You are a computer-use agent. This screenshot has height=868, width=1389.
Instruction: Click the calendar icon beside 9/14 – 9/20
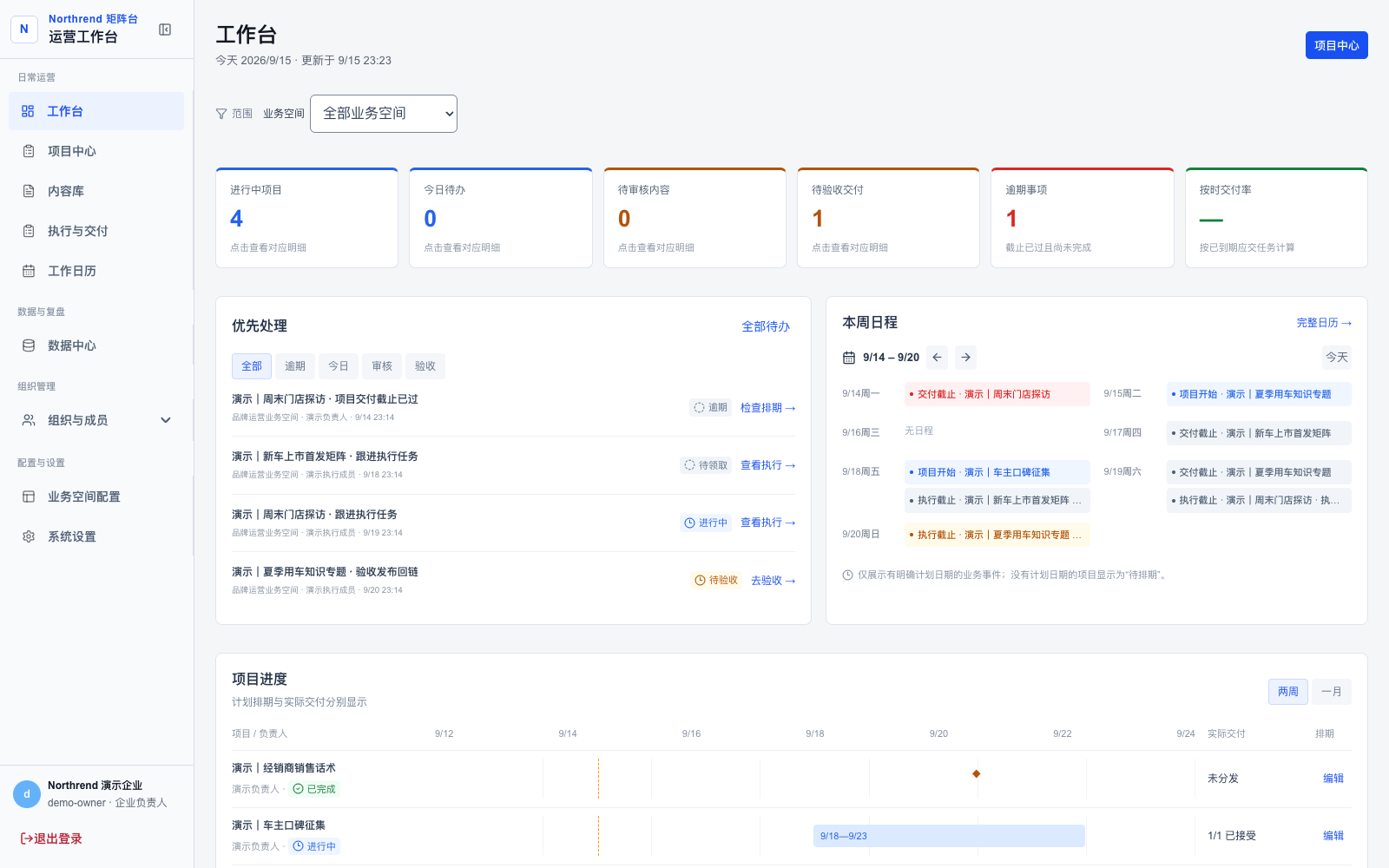[x=849, y=358]
